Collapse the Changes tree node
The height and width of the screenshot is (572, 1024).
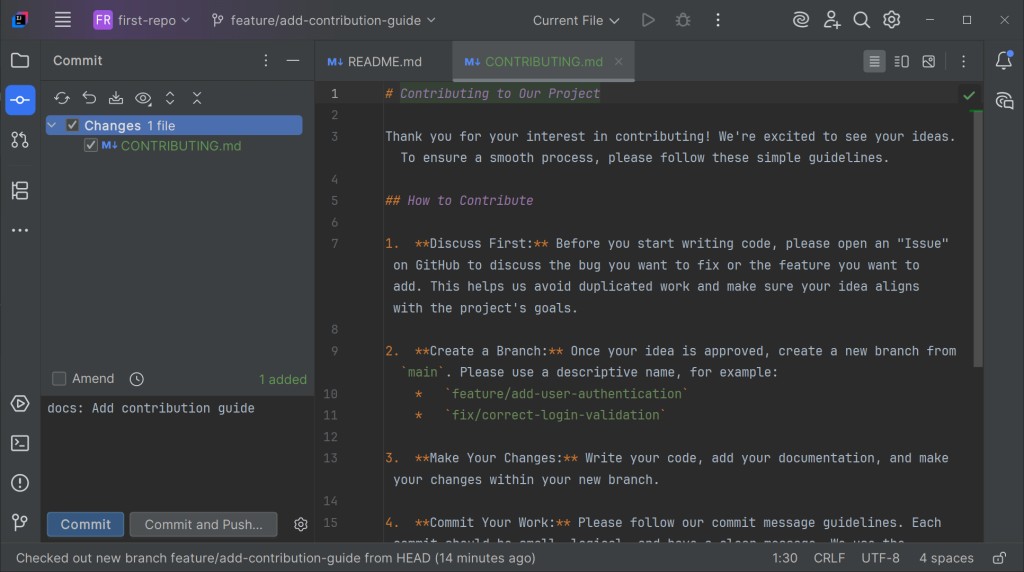tap(52, 125)
